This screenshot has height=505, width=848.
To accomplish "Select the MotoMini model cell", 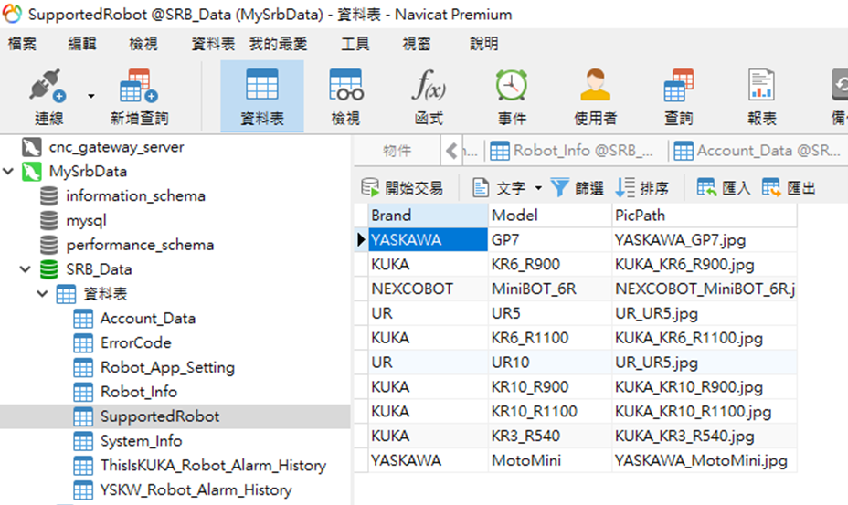I will [x=550, y=461].
